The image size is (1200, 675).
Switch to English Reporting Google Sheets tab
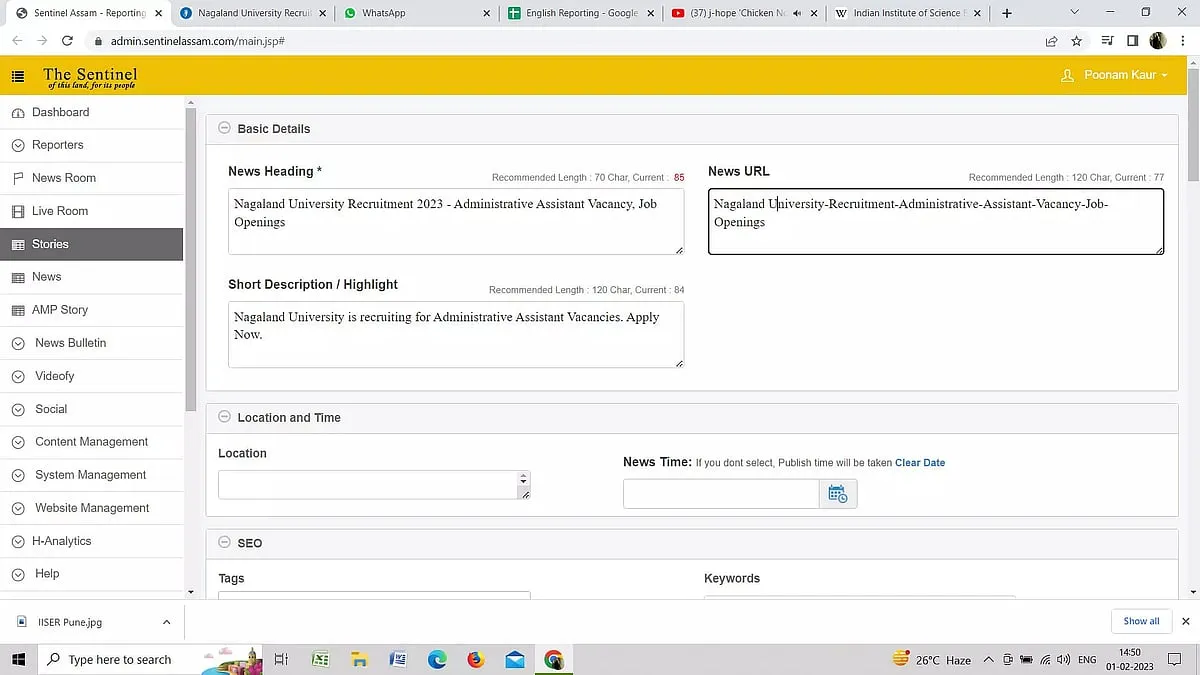(x=579, y=13)
